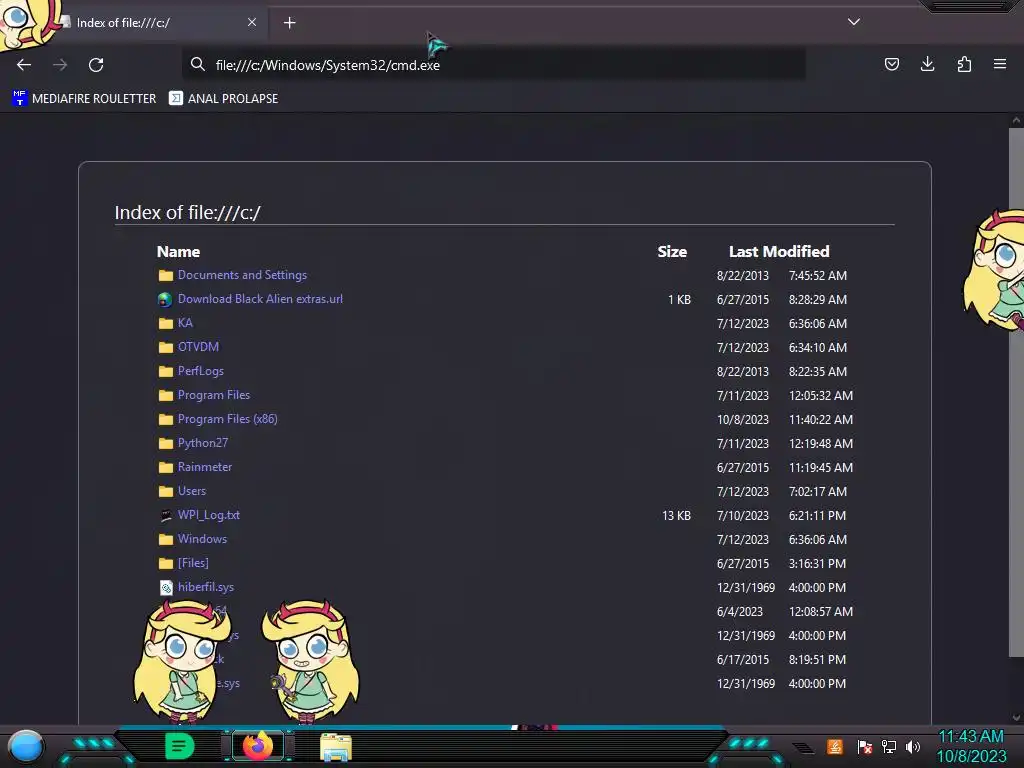Open the Program Files folder link

(214, 395)
